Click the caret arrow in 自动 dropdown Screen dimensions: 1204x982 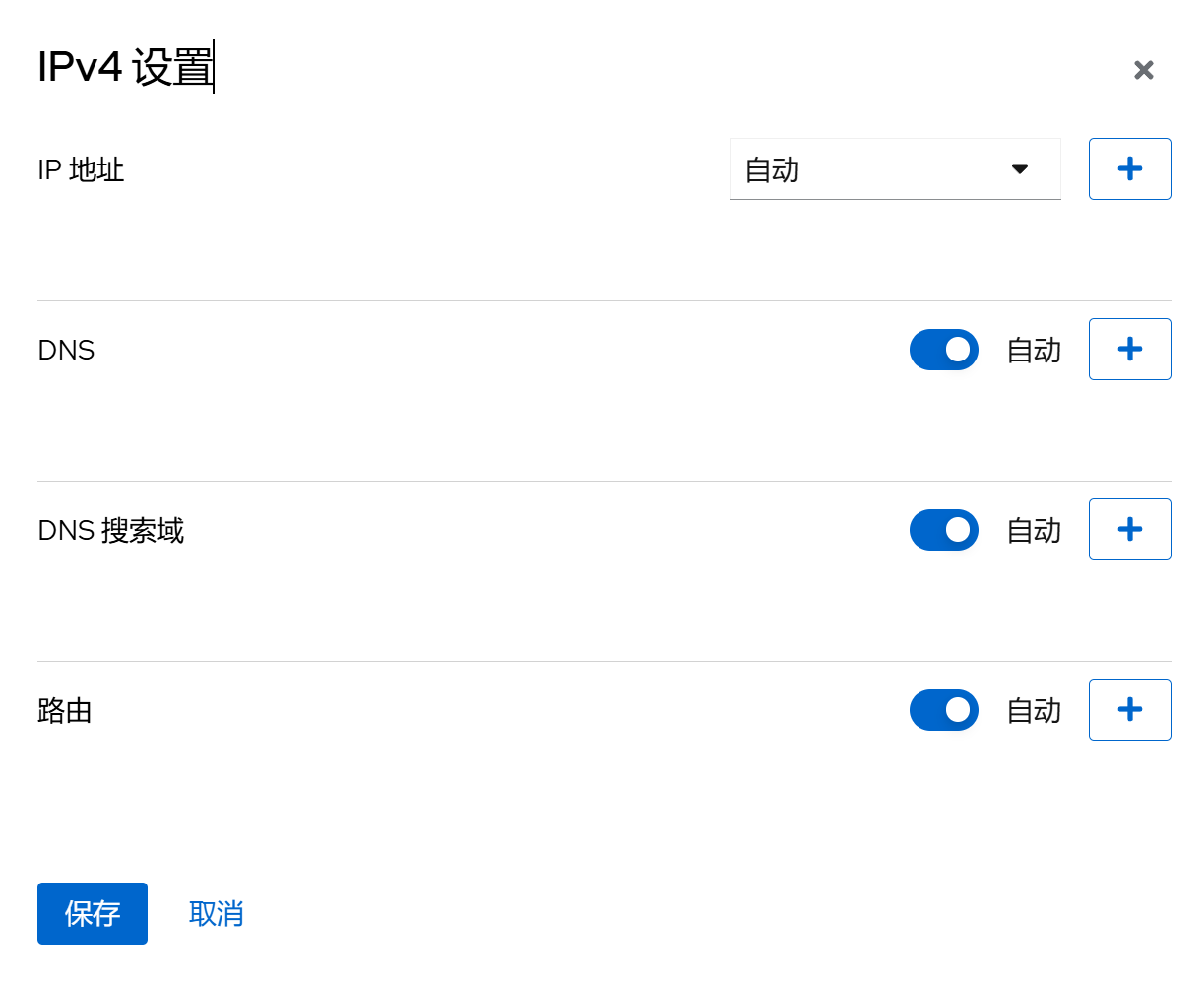coord(1020,169)
